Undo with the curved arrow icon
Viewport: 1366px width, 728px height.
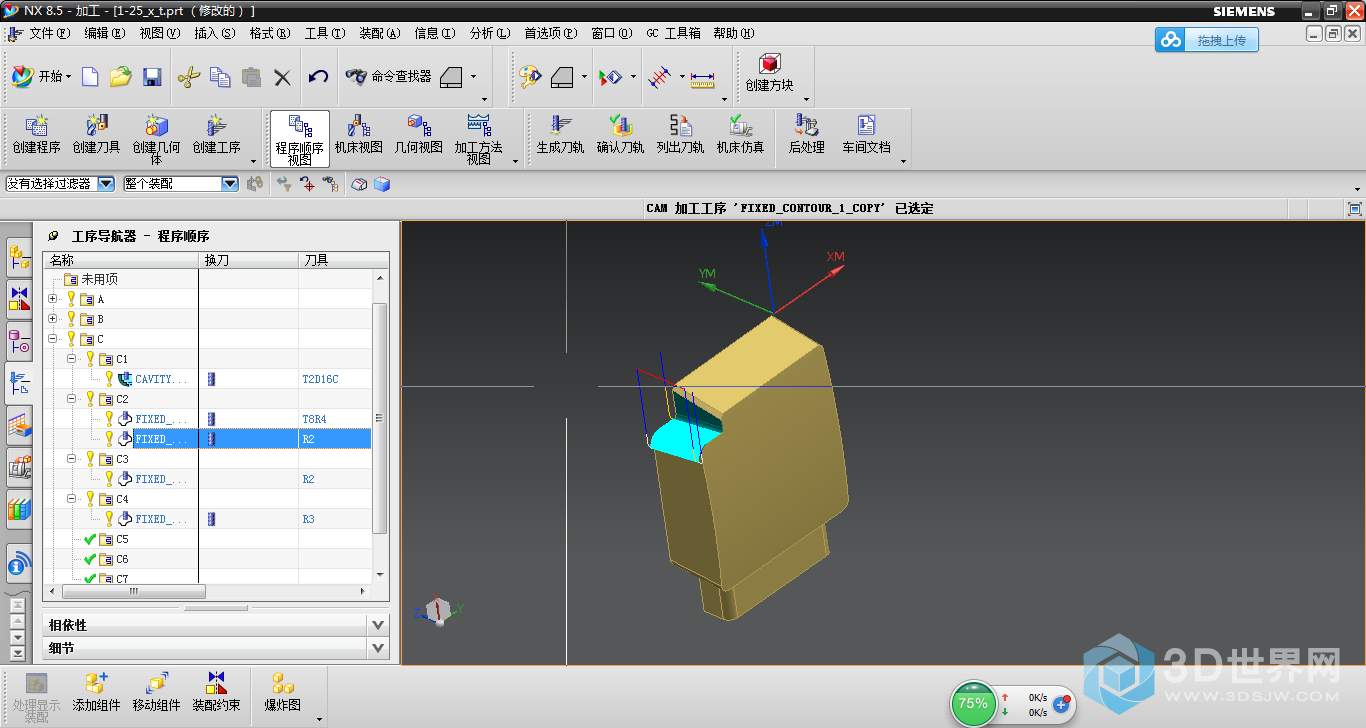point(318,77)
